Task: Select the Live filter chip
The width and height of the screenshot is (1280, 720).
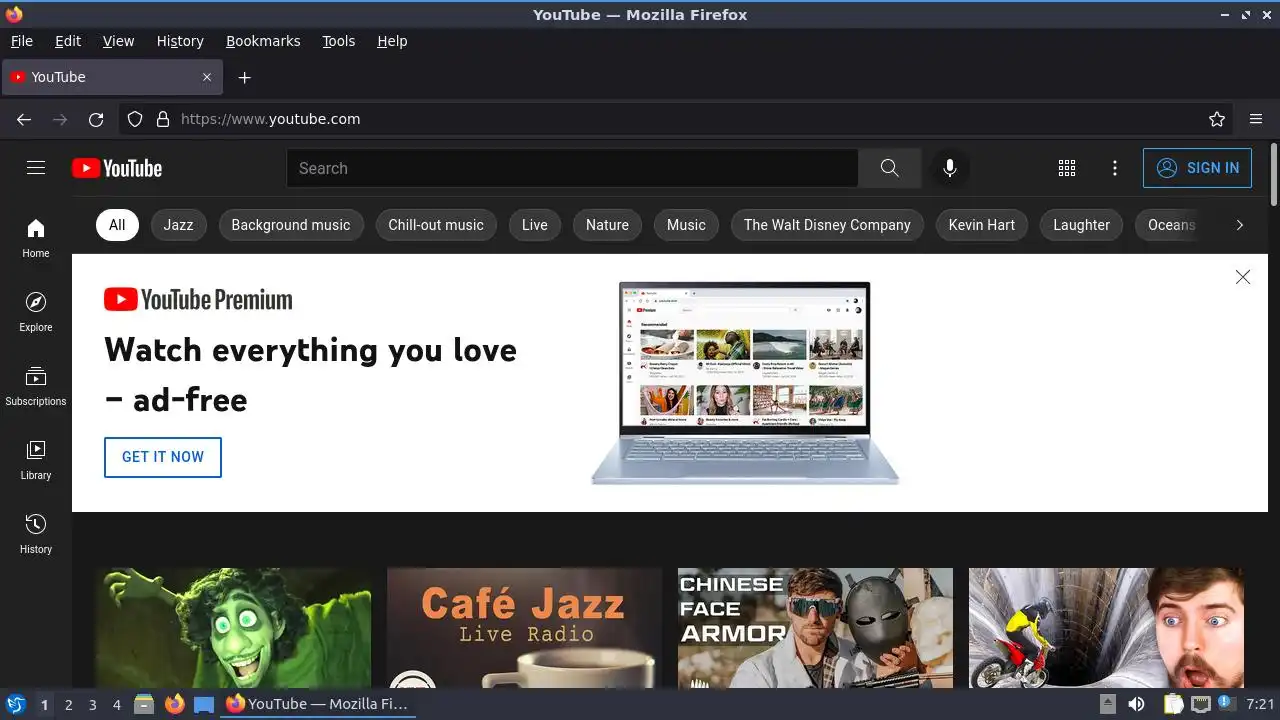Action: click(535, 225)
